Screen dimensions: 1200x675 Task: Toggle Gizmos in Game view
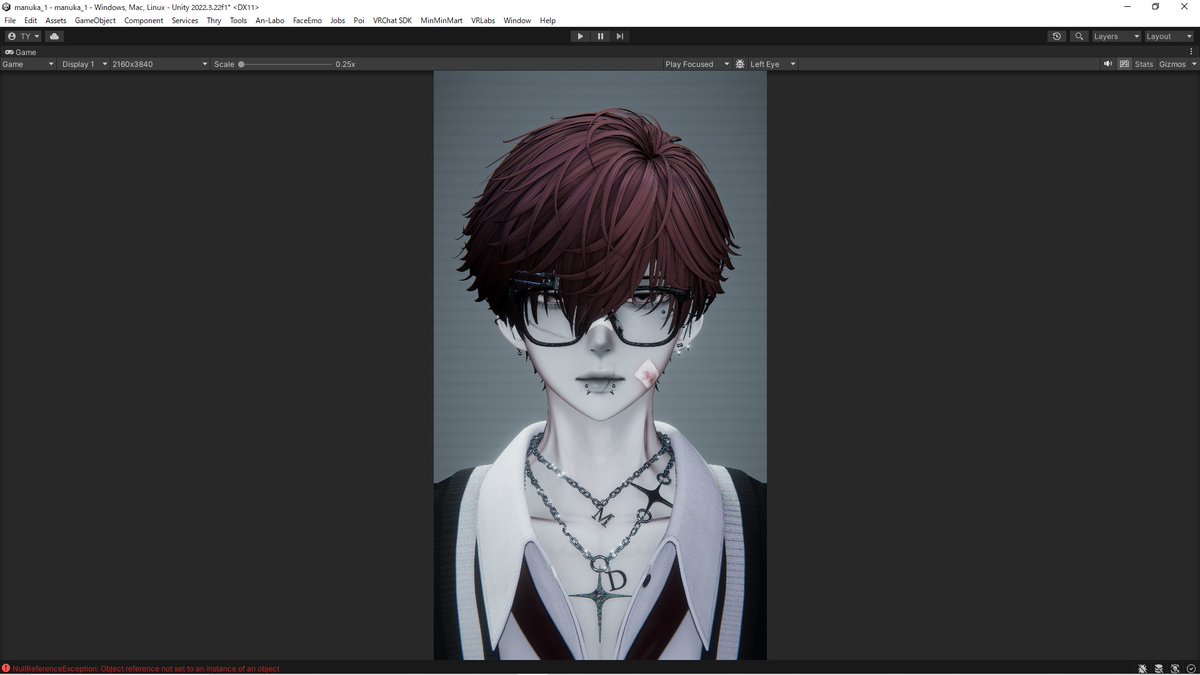(x=1171, y=64)
